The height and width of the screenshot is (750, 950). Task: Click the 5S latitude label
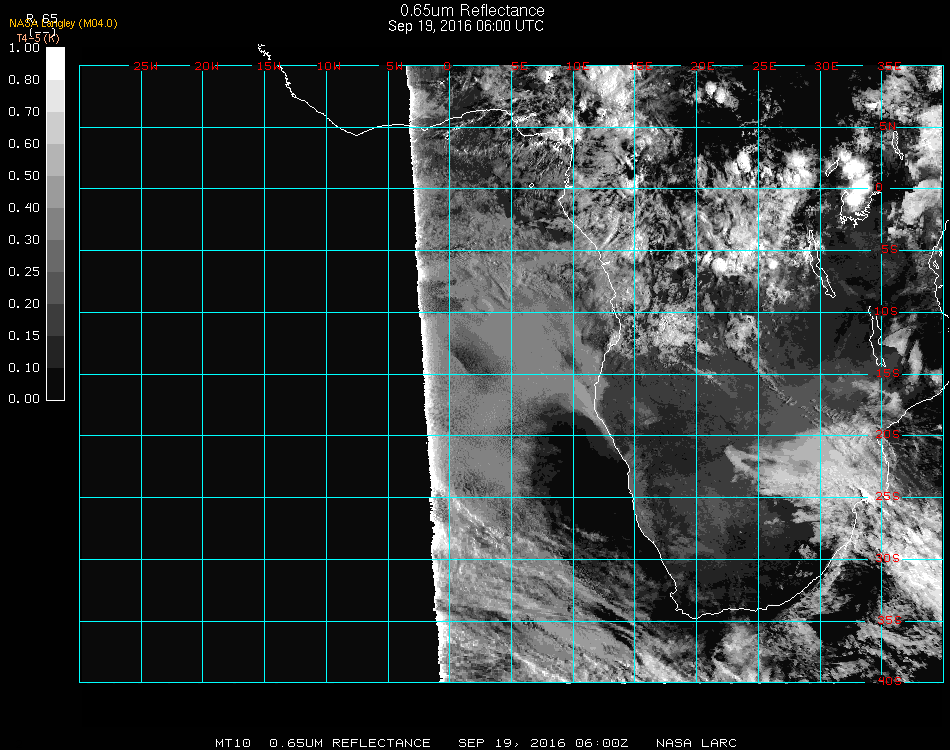pos(889,250)
